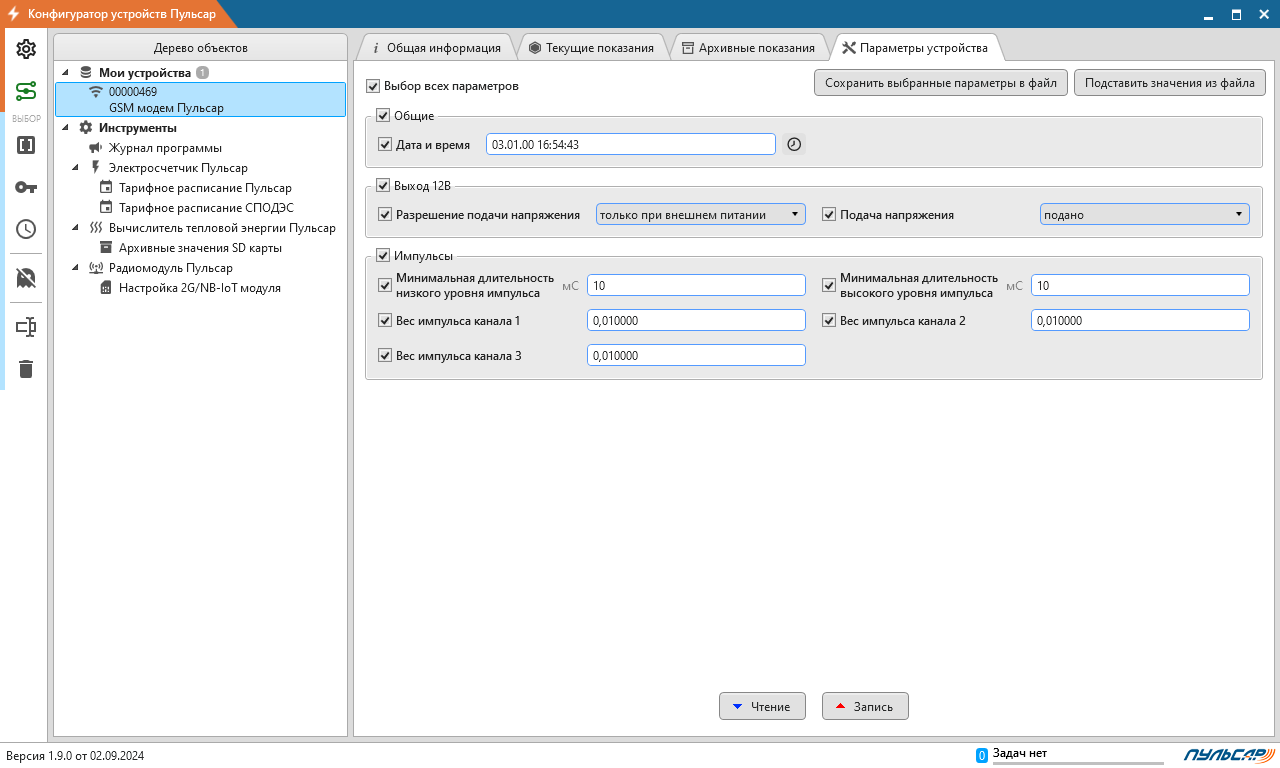Open the settings gear in the sidebar

[26, 49]
